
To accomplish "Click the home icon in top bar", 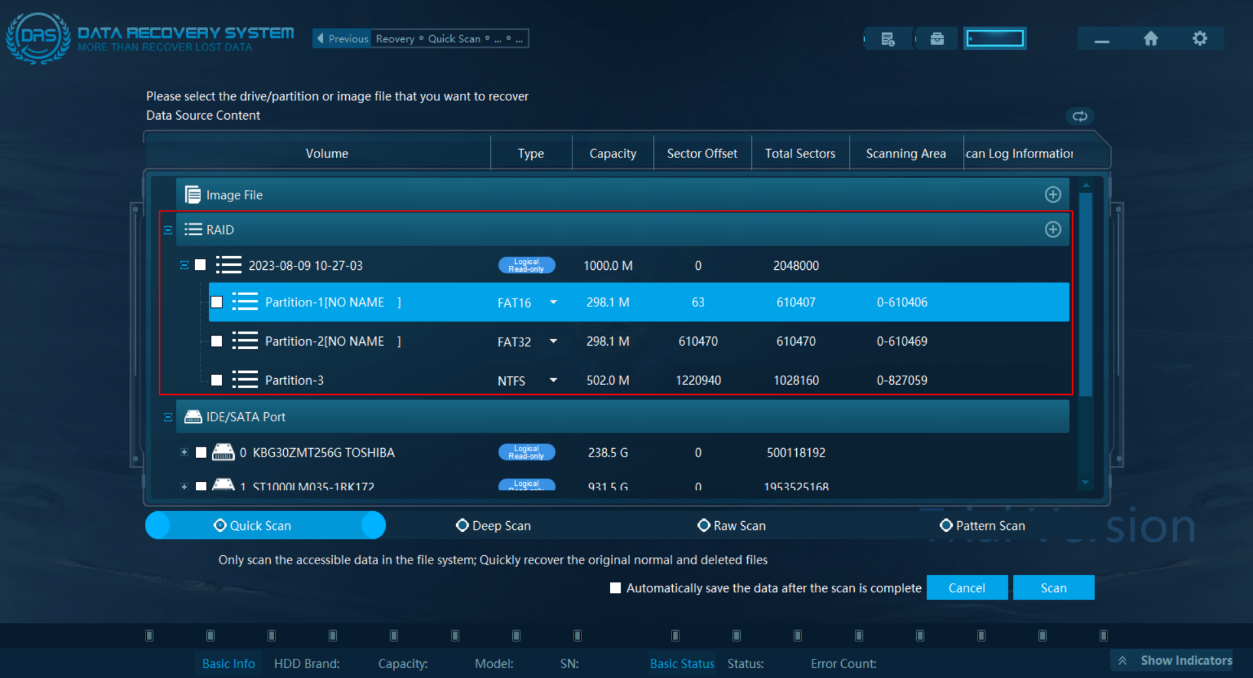I will pos(1151,38).
